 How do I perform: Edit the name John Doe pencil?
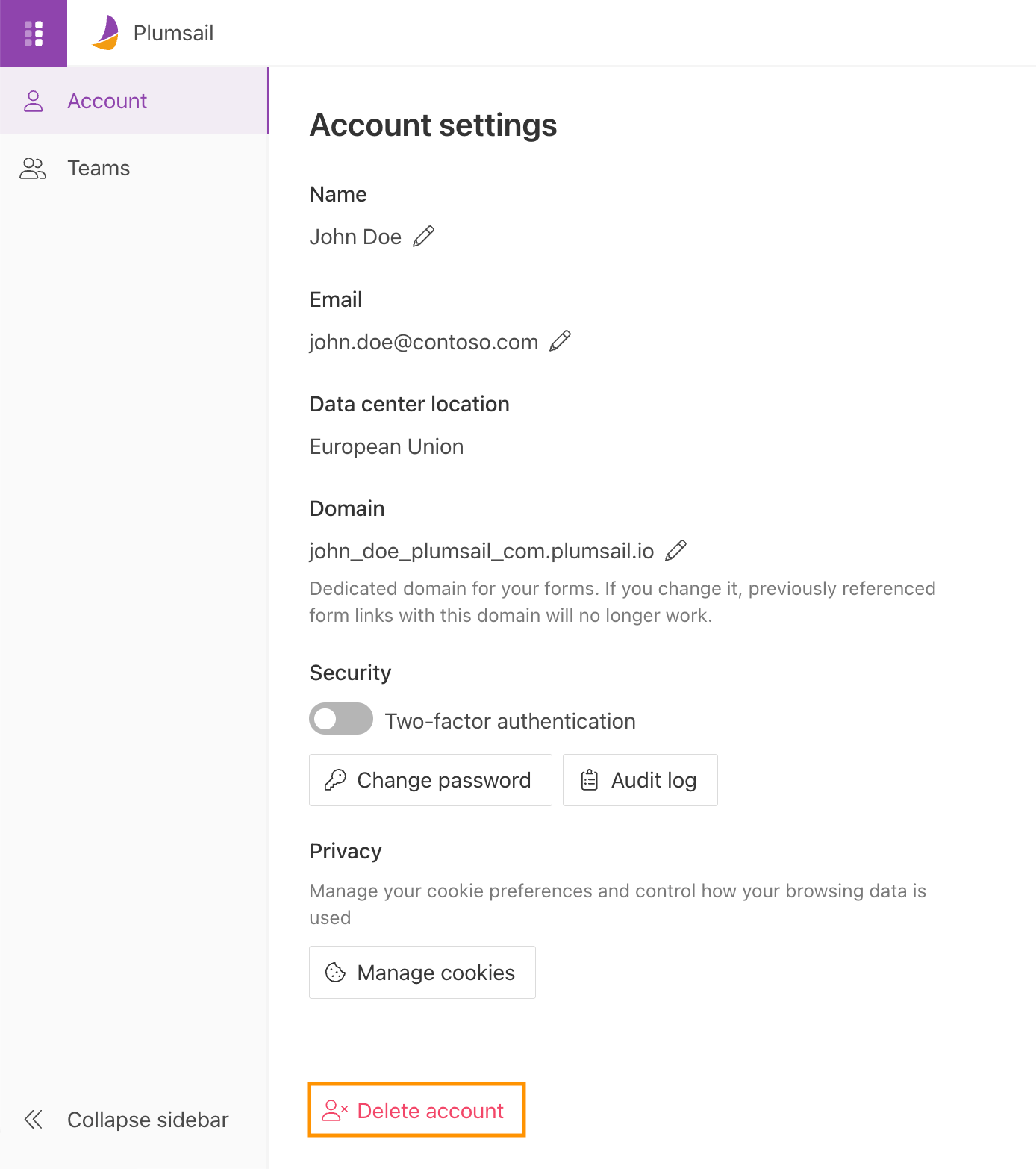pyautogui.click(x=423, y=237)
